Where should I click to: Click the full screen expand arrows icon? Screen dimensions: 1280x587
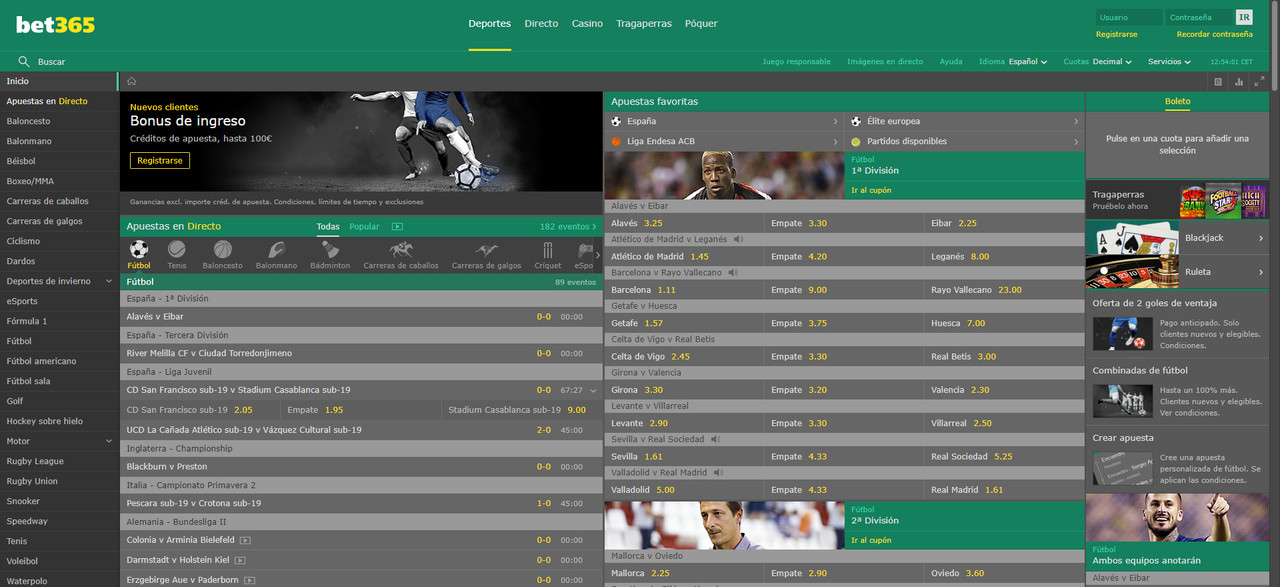tap(1260, 82)
